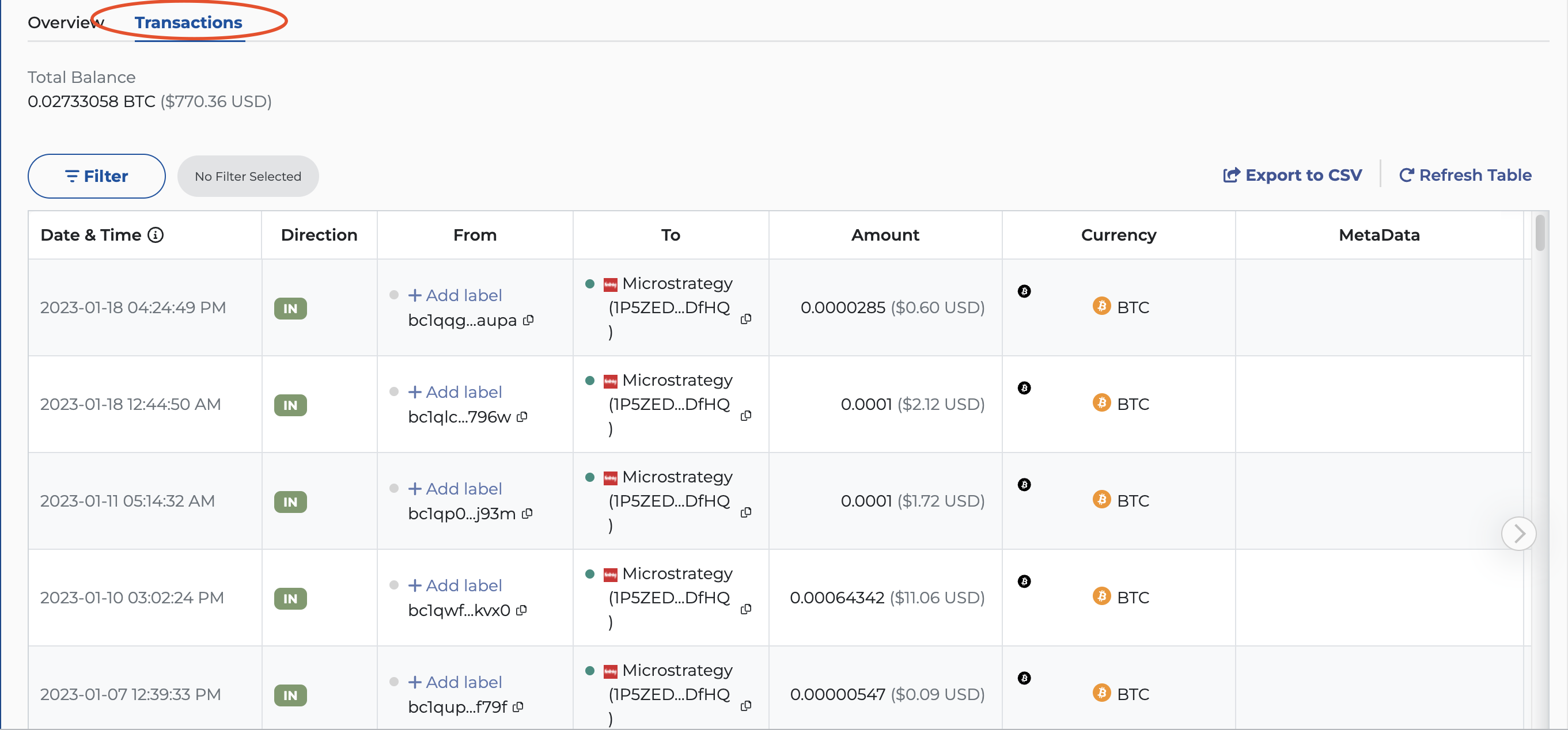Screen dimensions: 1568x730
Task: Click the Date & Time info icon
Action: pyautogui.click(x=156, y=235)
